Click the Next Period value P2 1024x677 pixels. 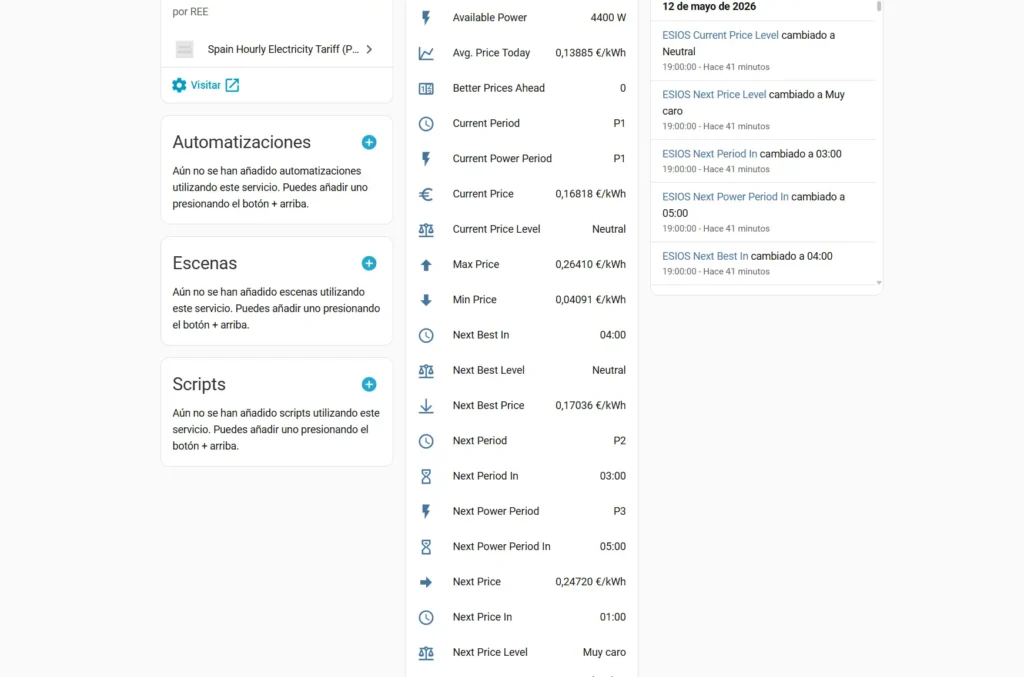[x=619, y=441]
